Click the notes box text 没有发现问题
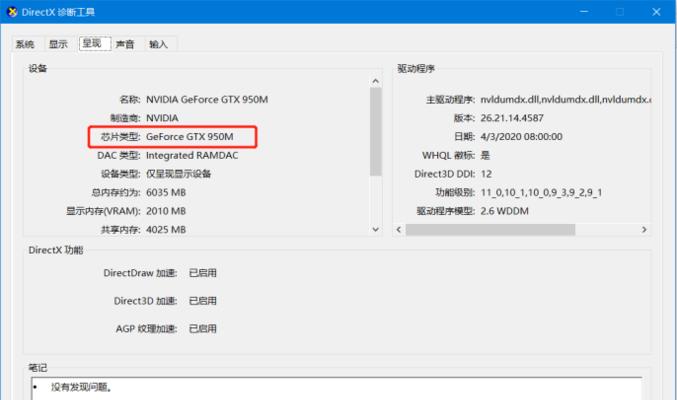 coord(81,387)
